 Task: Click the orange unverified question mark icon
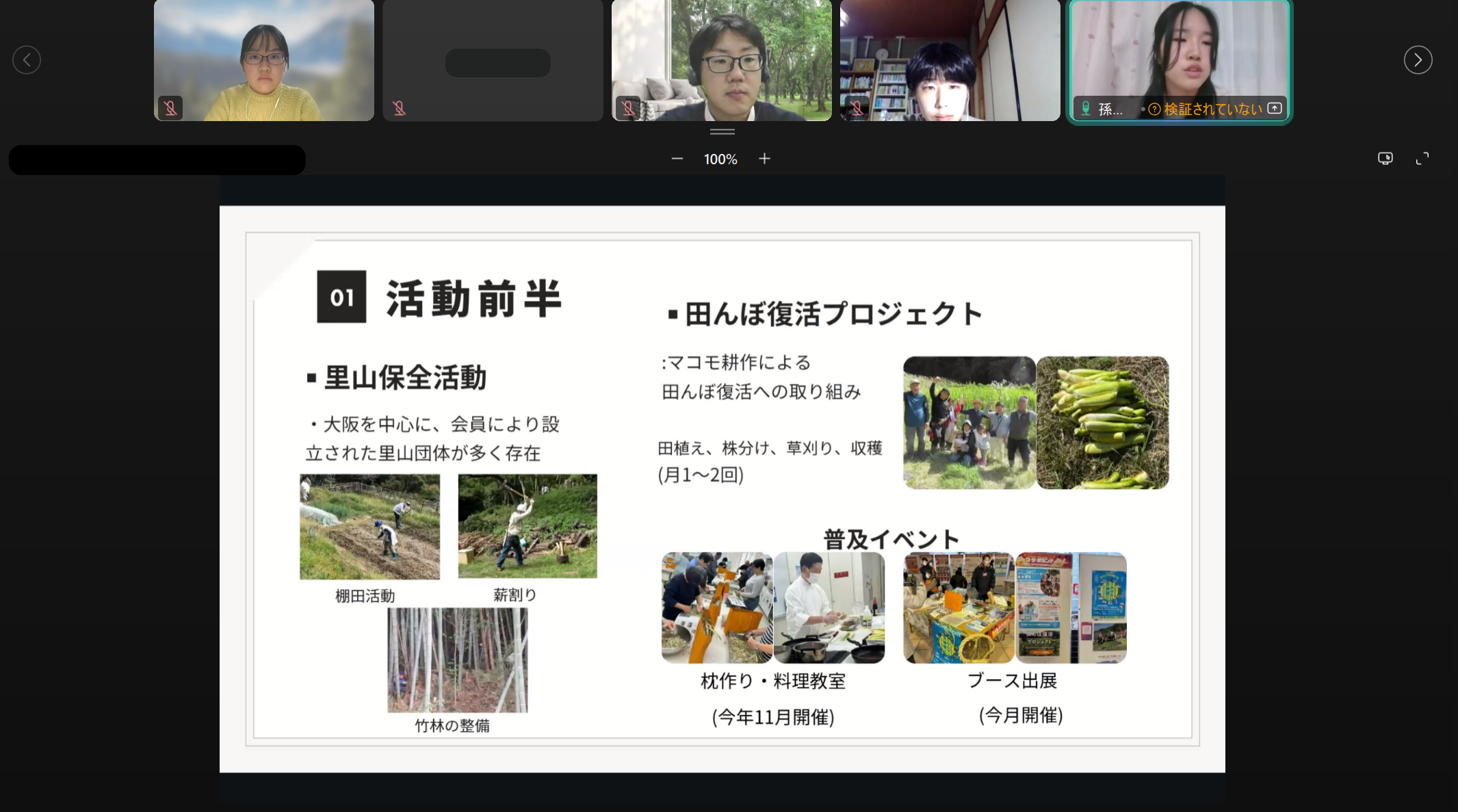pyautogui.click(x=1154, y=109)
